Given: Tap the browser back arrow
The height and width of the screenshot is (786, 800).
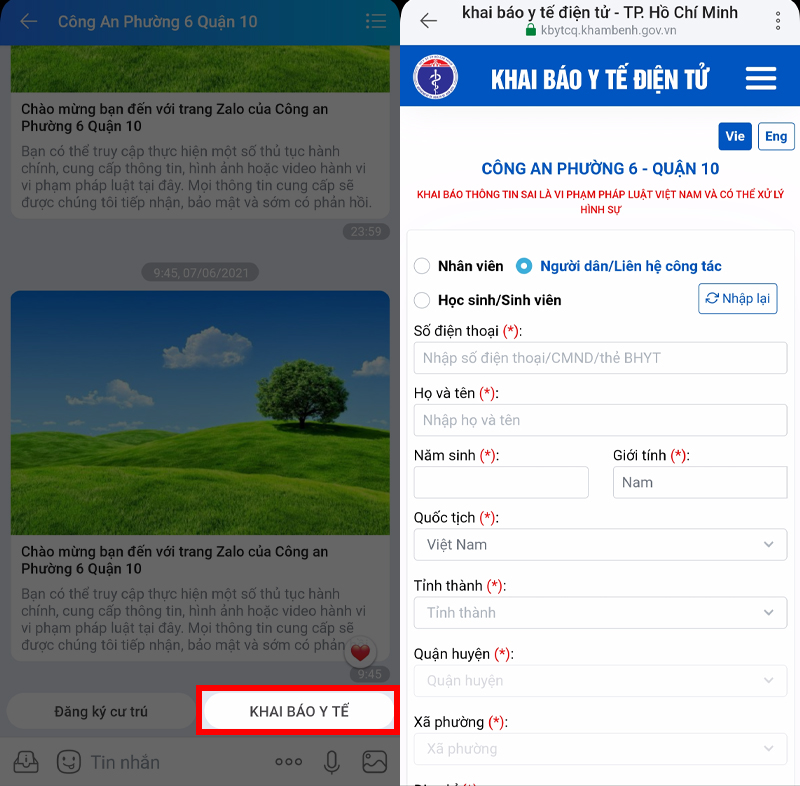Looking at the screenshot, I should click(x=429, y=20).
